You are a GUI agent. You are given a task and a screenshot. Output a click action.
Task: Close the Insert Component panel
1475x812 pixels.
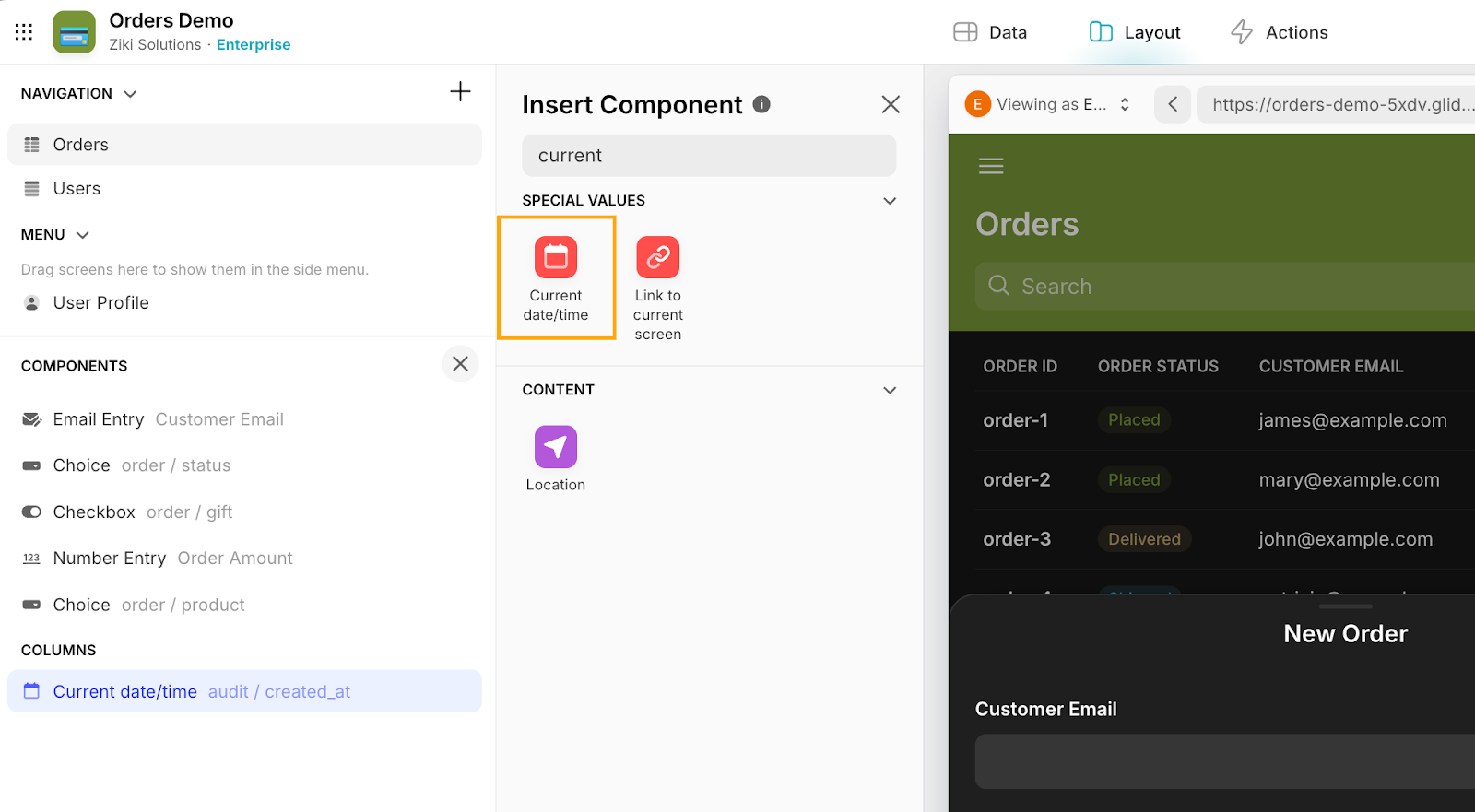[891, 104]
